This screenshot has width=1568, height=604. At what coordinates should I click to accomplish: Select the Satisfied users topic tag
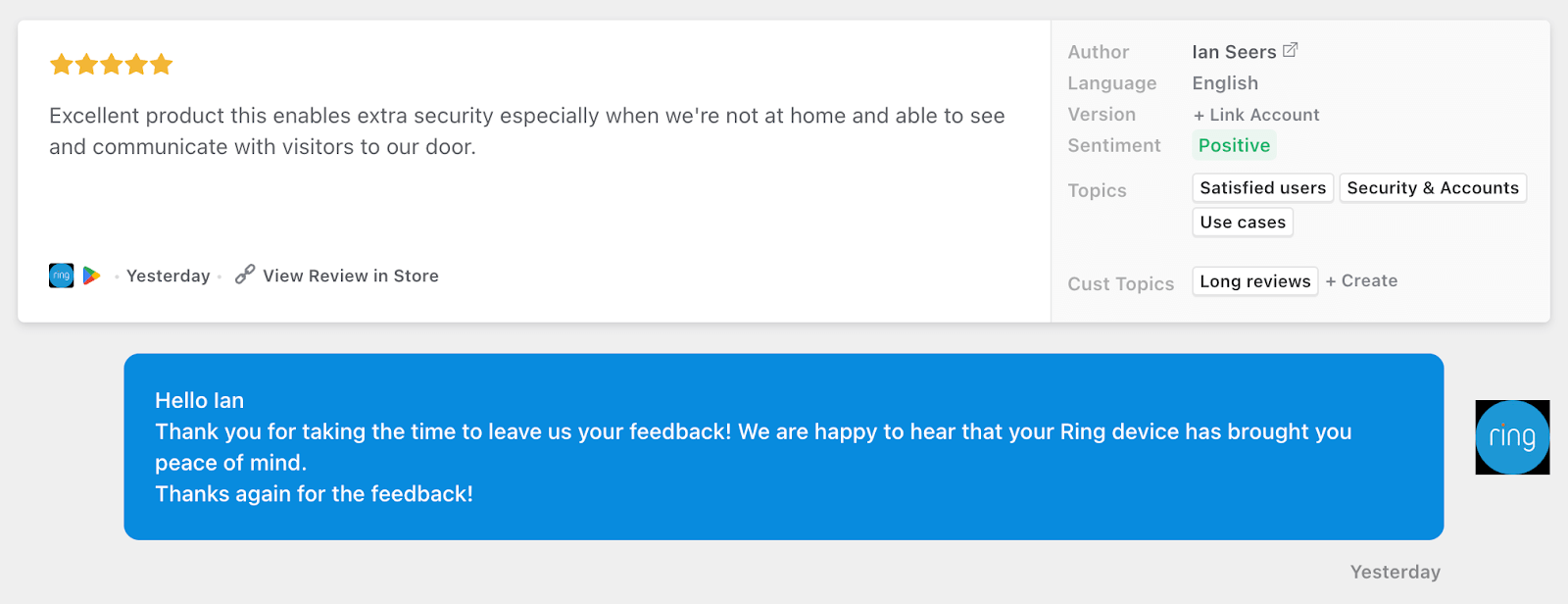(x=1262, y=187)
